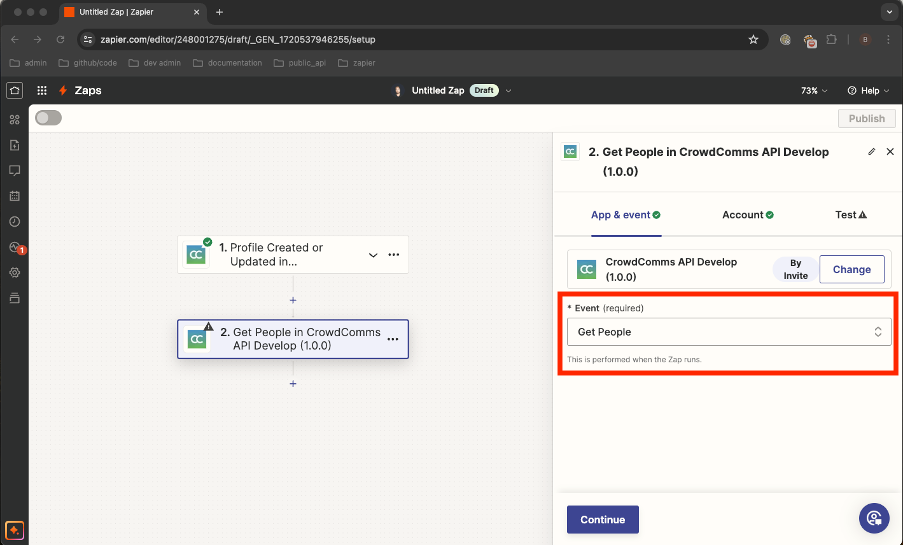
Task: Open the Help menu
Action: click(x=868, y=90)
